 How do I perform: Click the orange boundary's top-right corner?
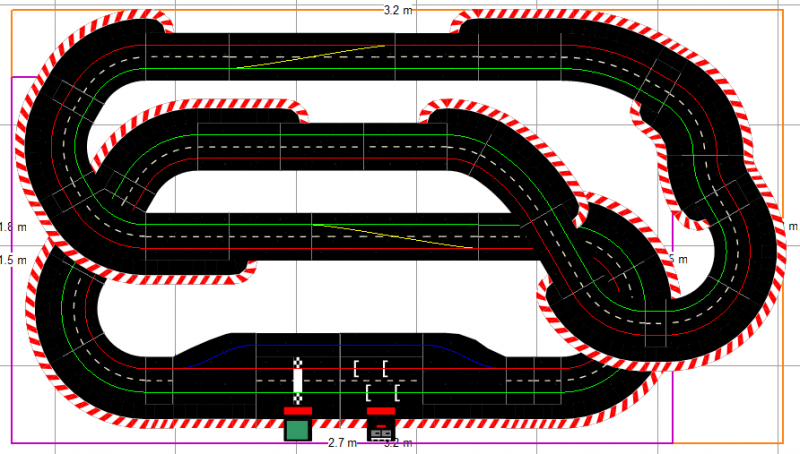pyautogui.click(x=781, y=11)
